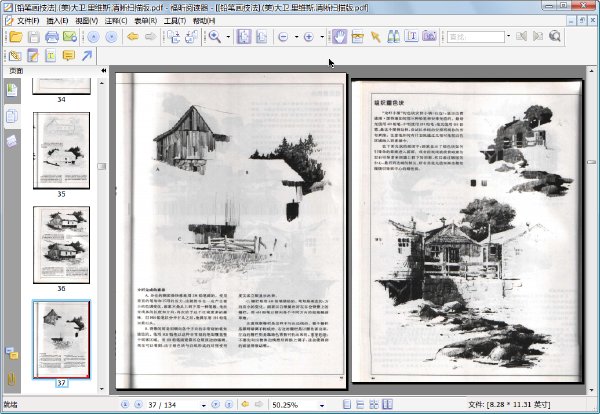Open a file with the folder icon

coord(16,37)
